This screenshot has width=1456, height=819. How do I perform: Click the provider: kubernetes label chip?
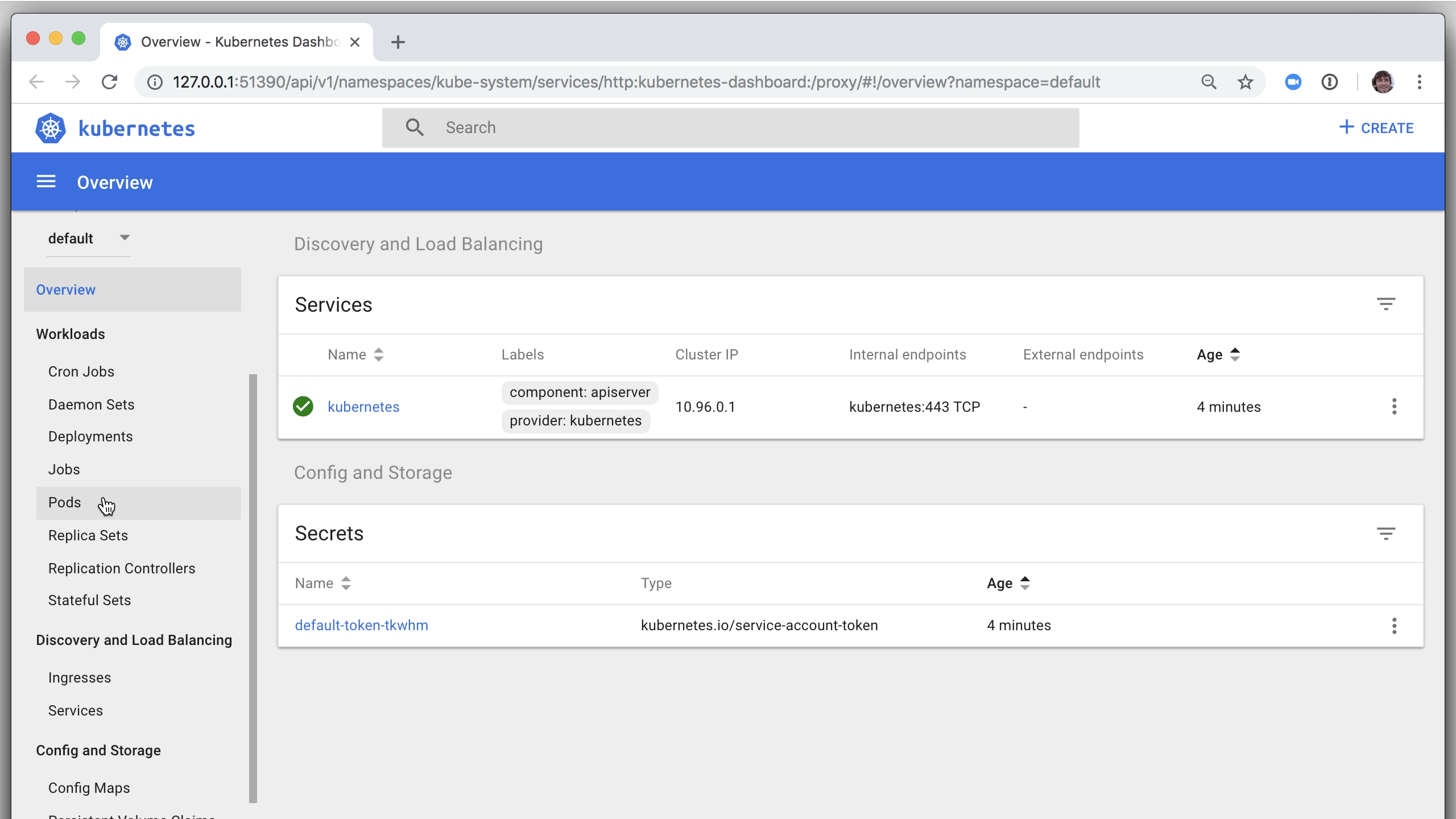pos(576,421)
